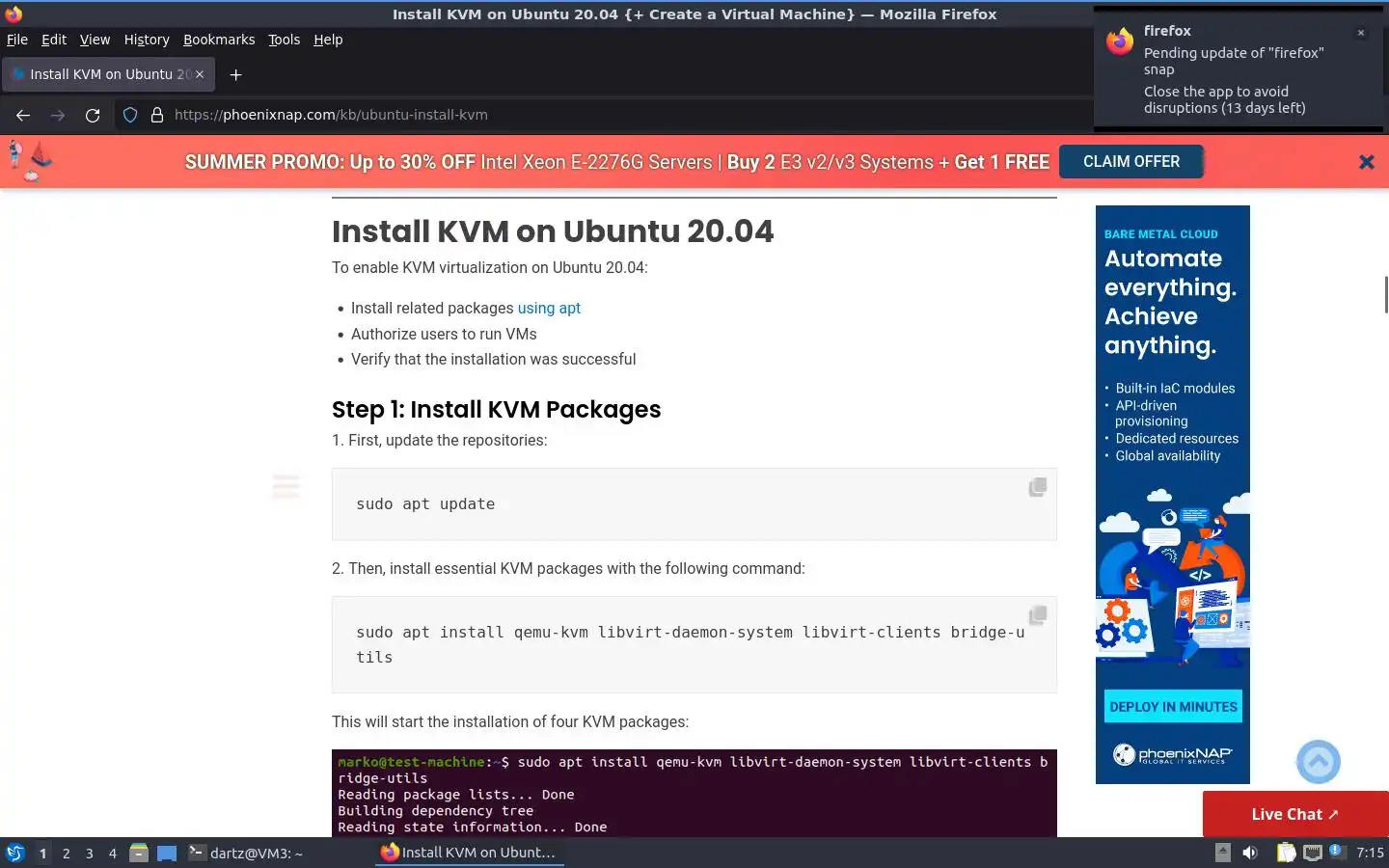
Task: Open a new browser tab
Action: coord(235,74)
